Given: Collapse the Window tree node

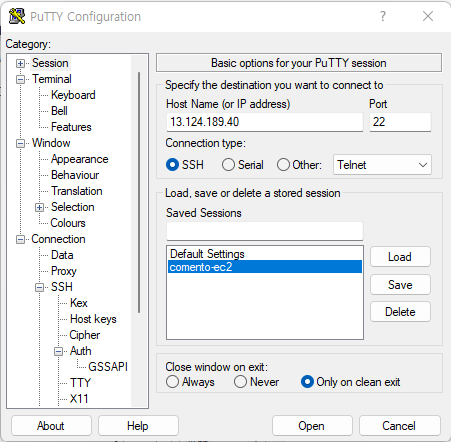Looking at the screenshot, I should pos(20,143).
